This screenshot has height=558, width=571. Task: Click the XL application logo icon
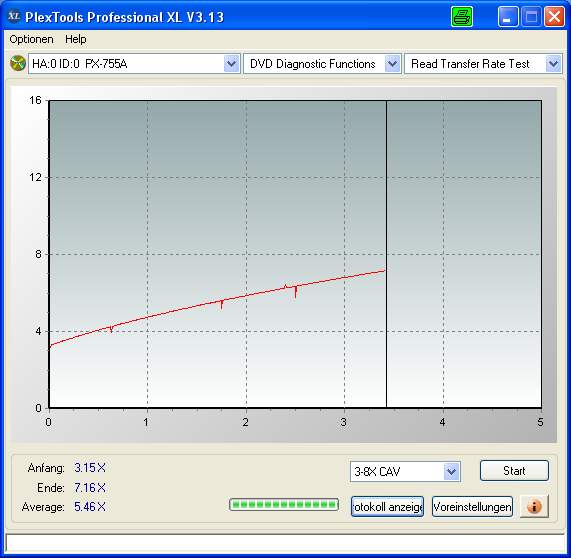coord(14,16)
